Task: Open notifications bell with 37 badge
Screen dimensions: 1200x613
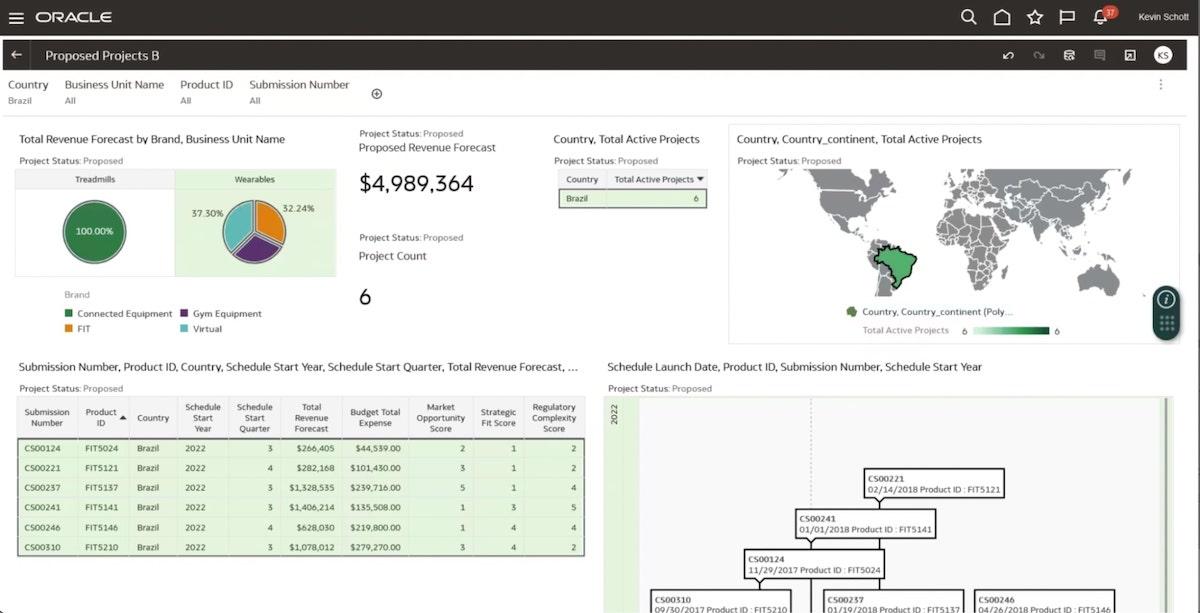Action: [x=1101, y=17]
